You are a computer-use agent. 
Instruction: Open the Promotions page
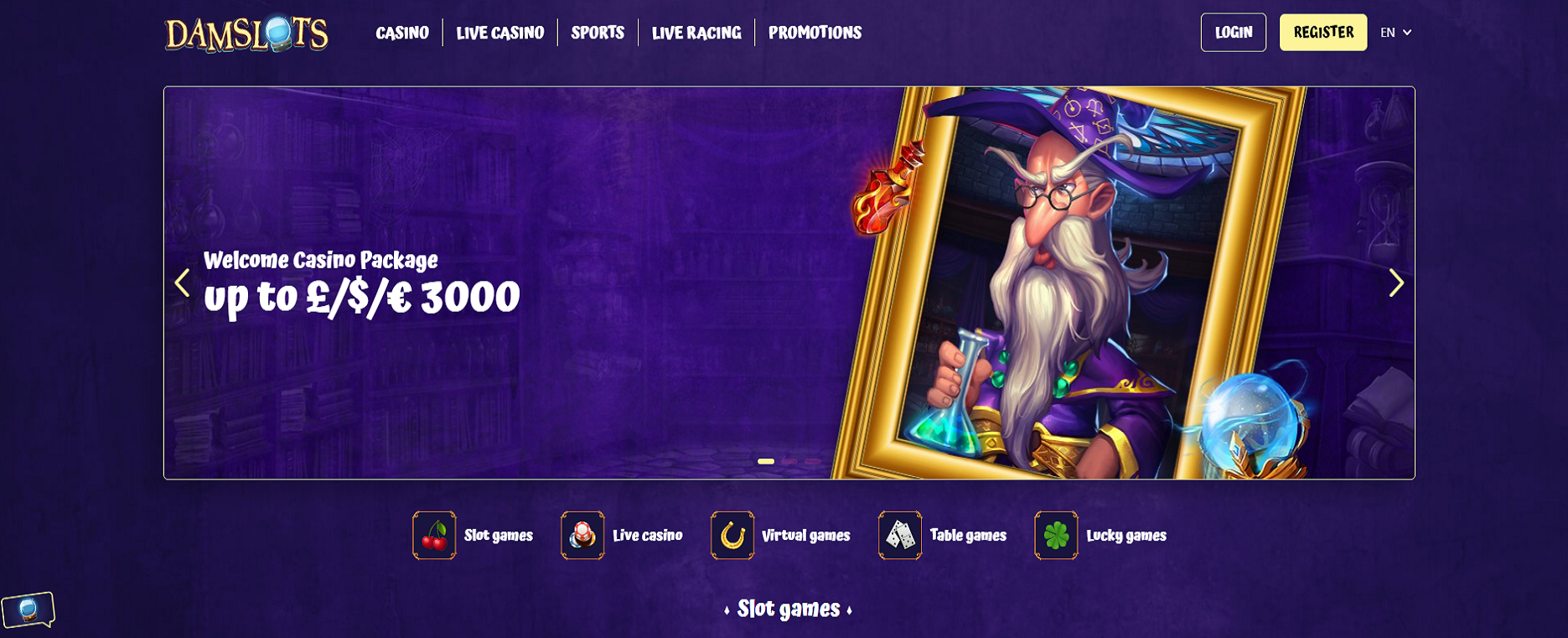815,33
